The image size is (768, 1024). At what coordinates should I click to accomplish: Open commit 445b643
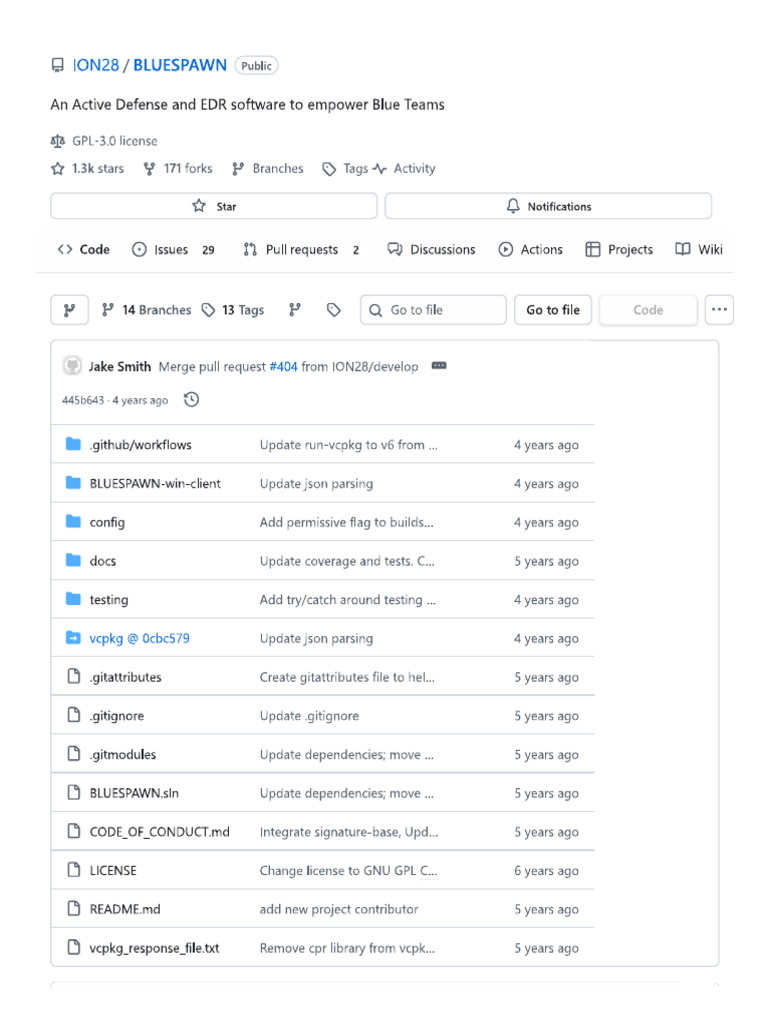82,400
